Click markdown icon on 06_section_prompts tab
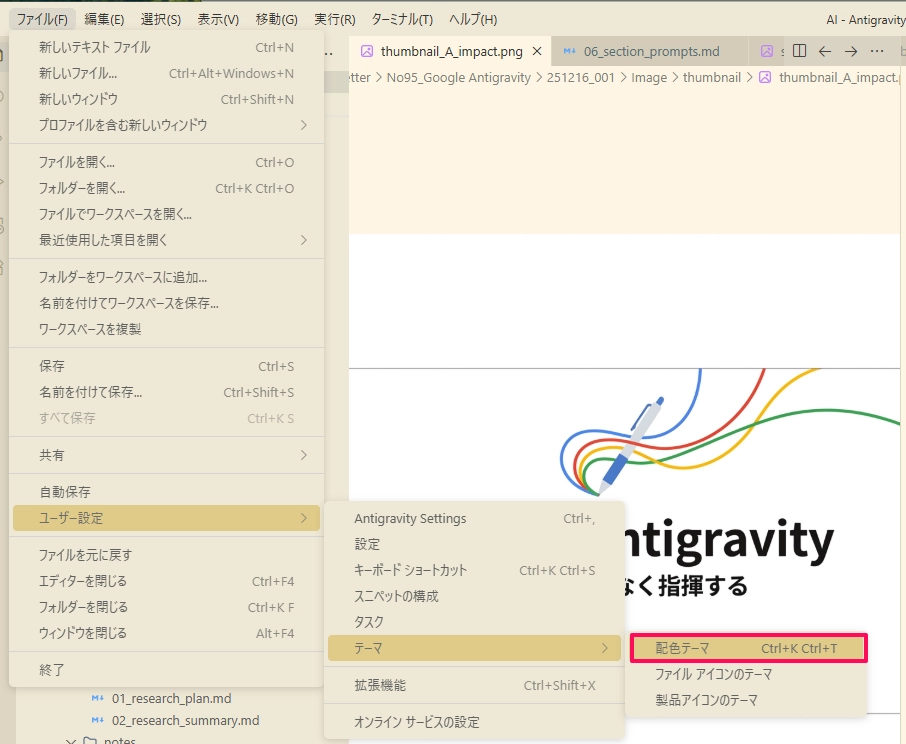 click(x=569, y=51)
